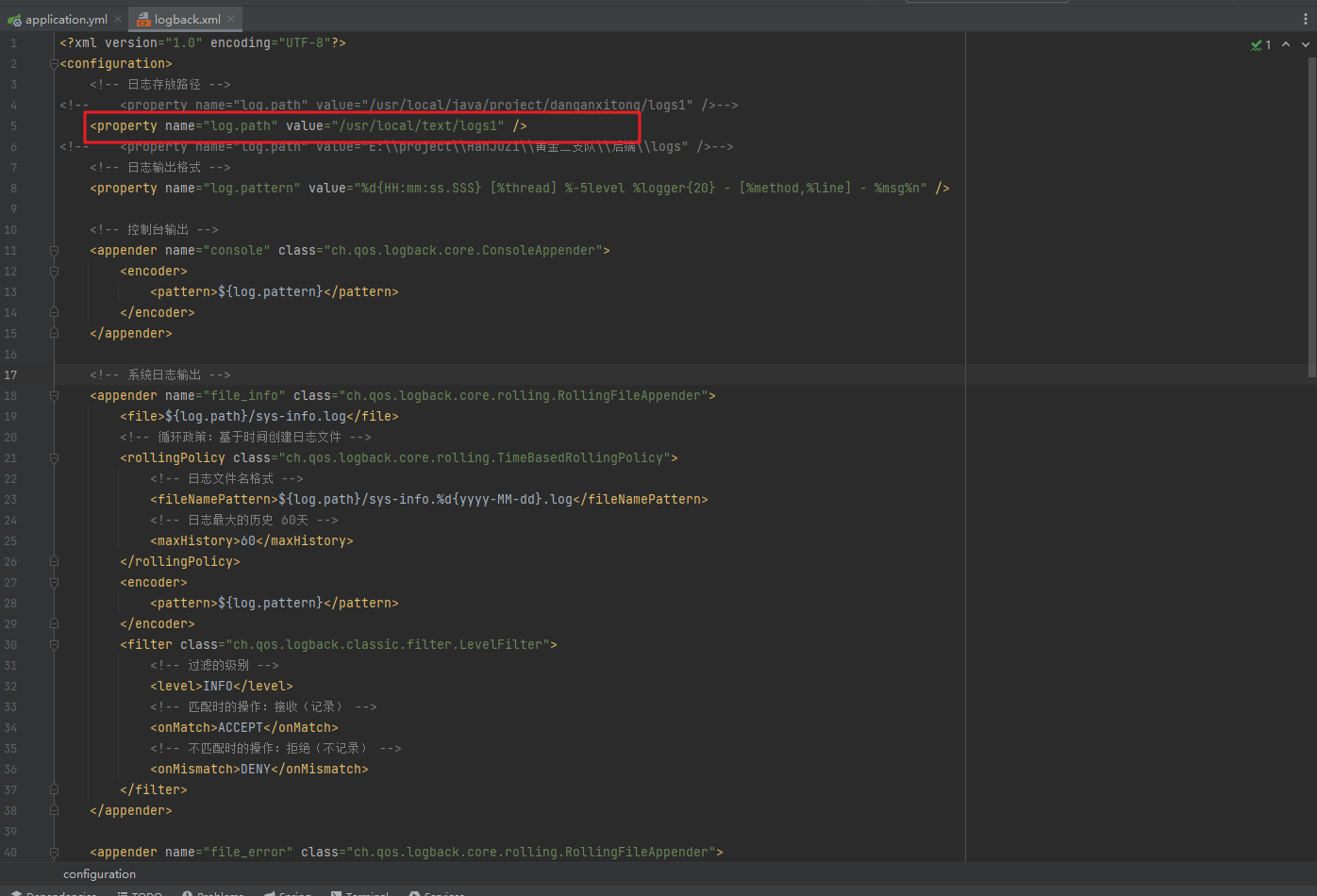Jump to previous highlighted problem arrow
This screenshot has height=896, width=1317.
1286,44
